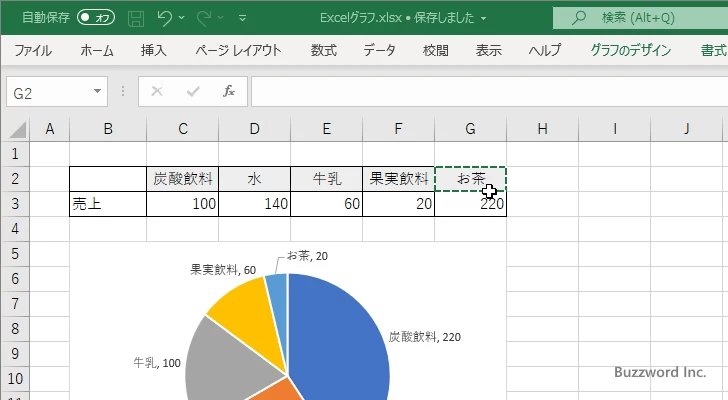Select column B header

(108, 129)
